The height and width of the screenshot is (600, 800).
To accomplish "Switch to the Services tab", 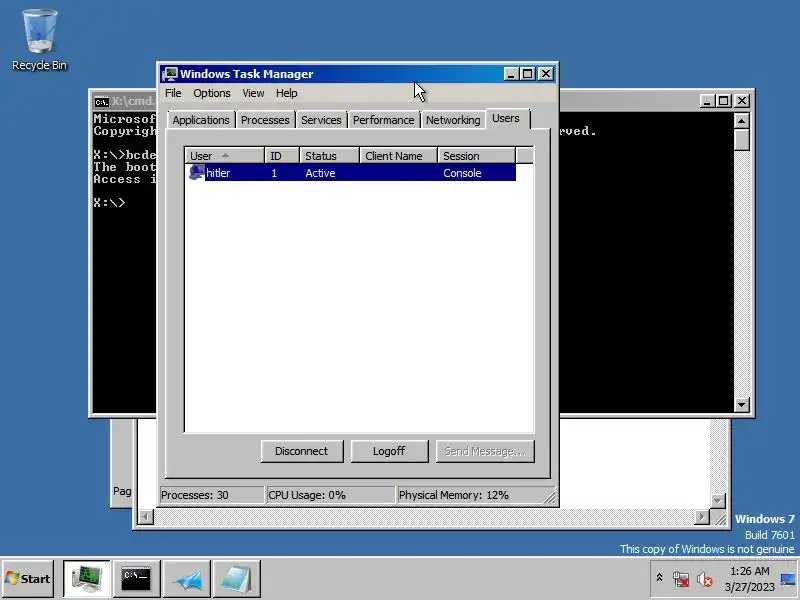I will [x=321, y=120].
